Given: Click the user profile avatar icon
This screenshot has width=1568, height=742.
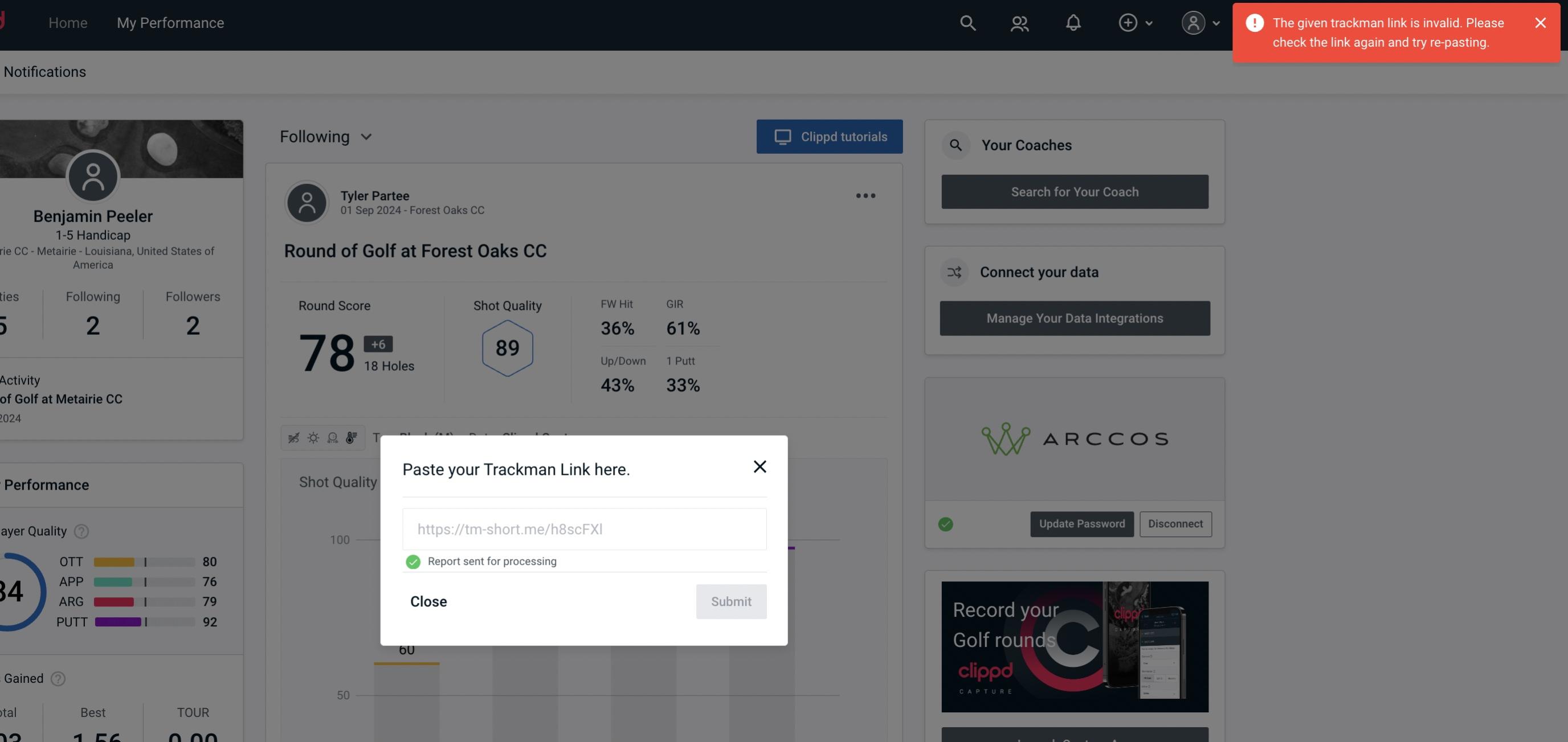Looking at the screenshot, I should [1193, 22].
